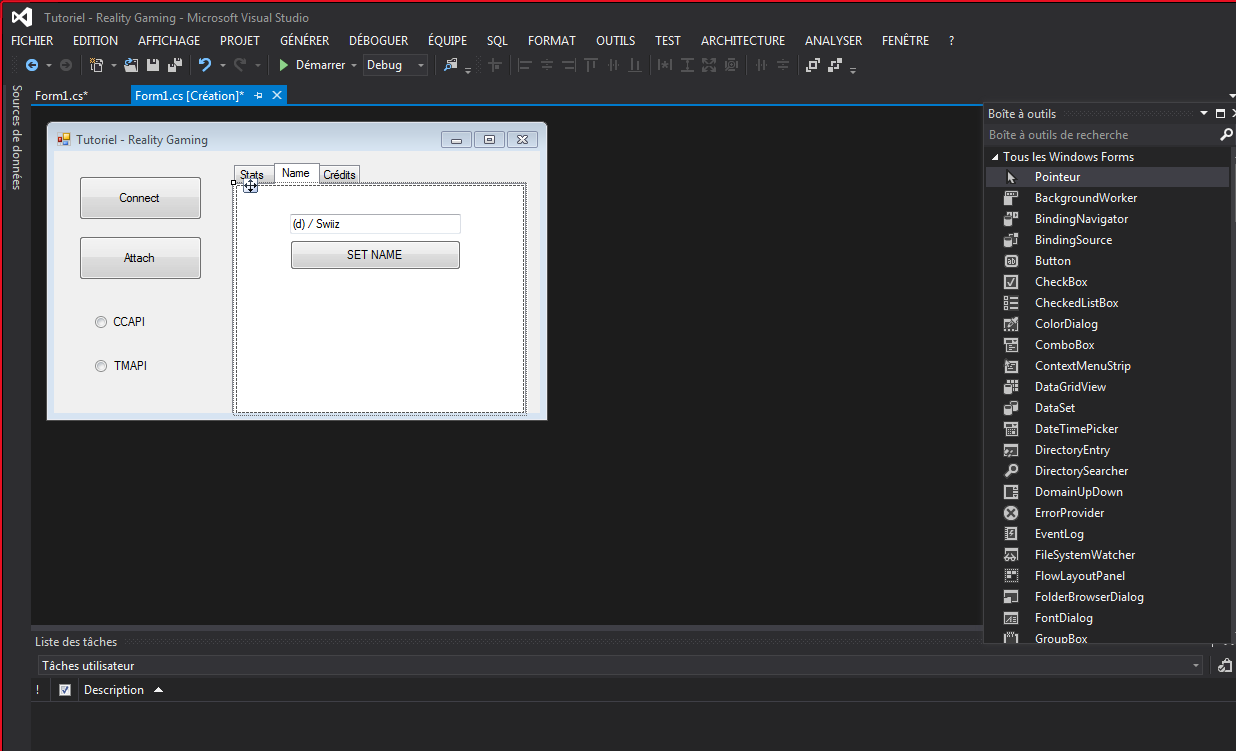This screenshot has height=751, width=1236.
Task: Pin the Form1.cs [Création] tab
Action: coord(258,95)
